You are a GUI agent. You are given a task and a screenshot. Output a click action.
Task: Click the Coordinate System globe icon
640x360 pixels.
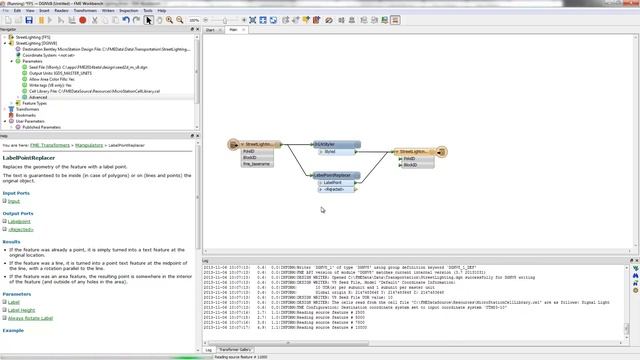[x=18, y=55]
